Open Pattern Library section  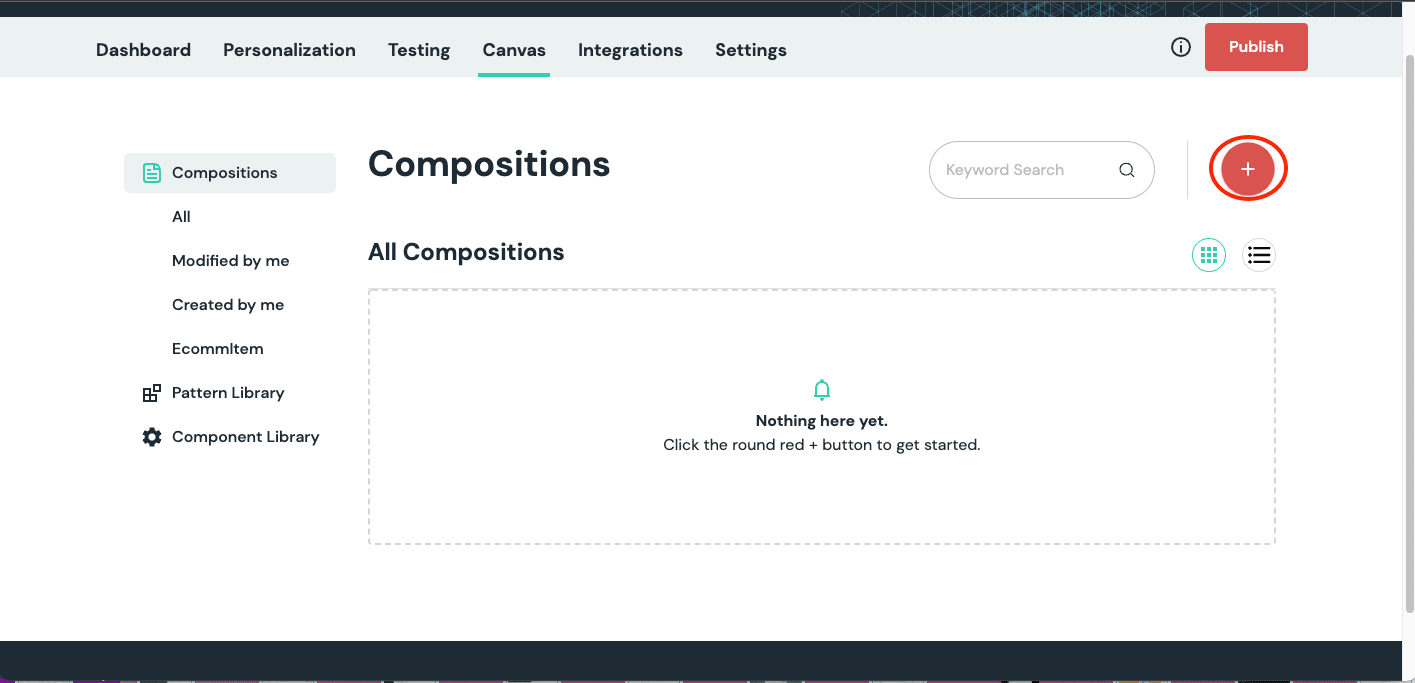point(228,393)
